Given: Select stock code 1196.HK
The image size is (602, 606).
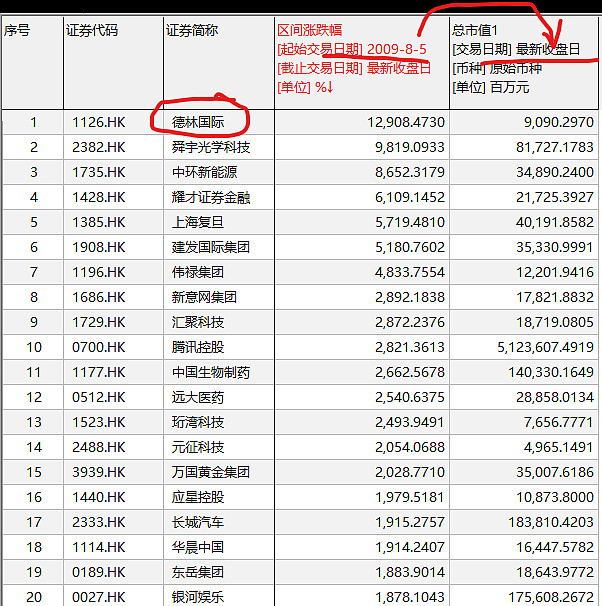Looking at the screenshot, I should [x=99, y=272].
